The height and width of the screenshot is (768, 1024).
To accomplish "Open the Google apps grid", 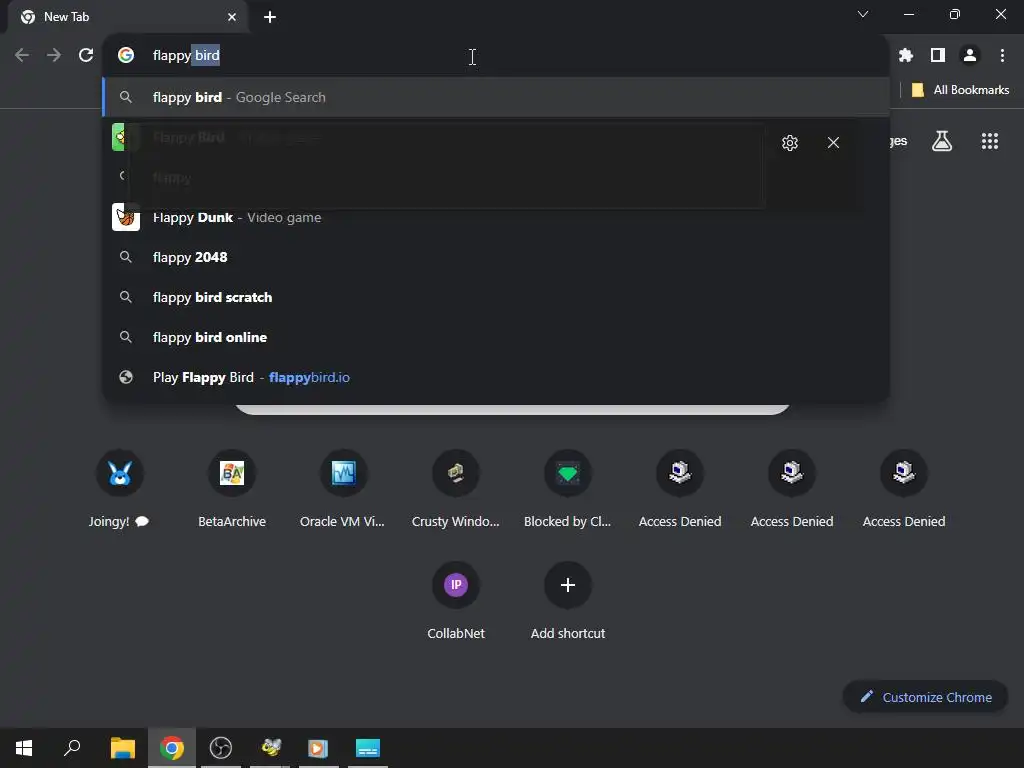I will [x=989, y=141].
